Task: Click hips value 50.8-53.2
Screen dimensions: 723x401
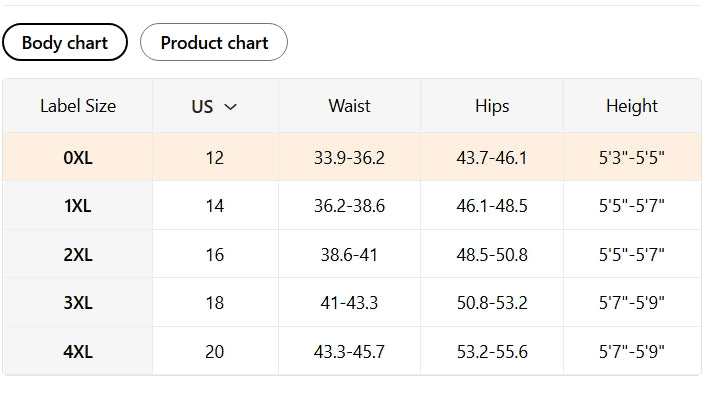Action: coord(492,302)
